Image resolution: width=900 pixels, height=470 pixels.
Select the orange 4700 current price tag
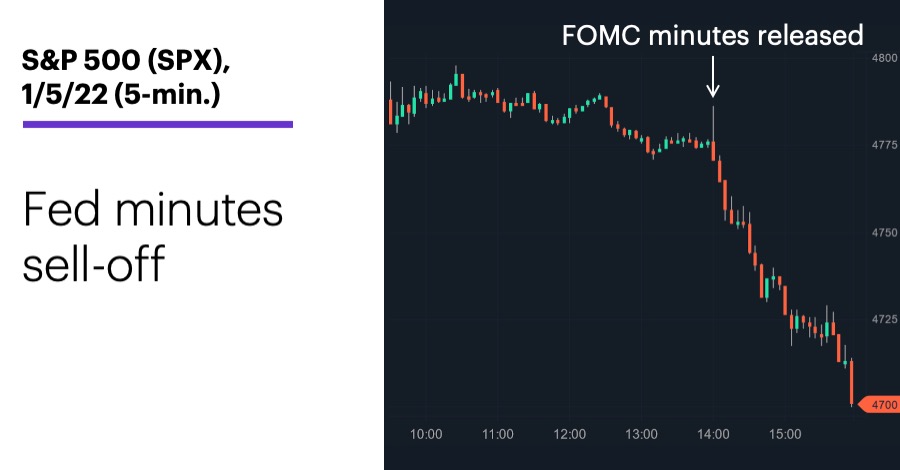tap(878, 405)
